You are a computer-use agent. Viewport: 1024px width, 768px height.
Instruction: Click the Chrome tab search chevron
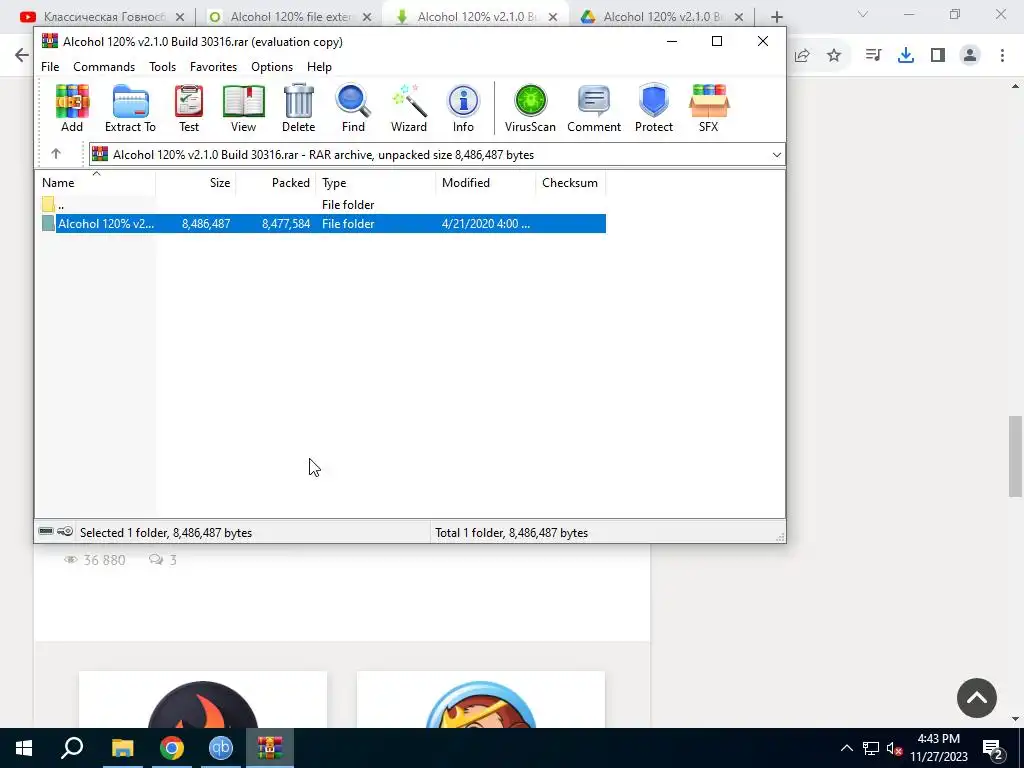pos(863,14)
